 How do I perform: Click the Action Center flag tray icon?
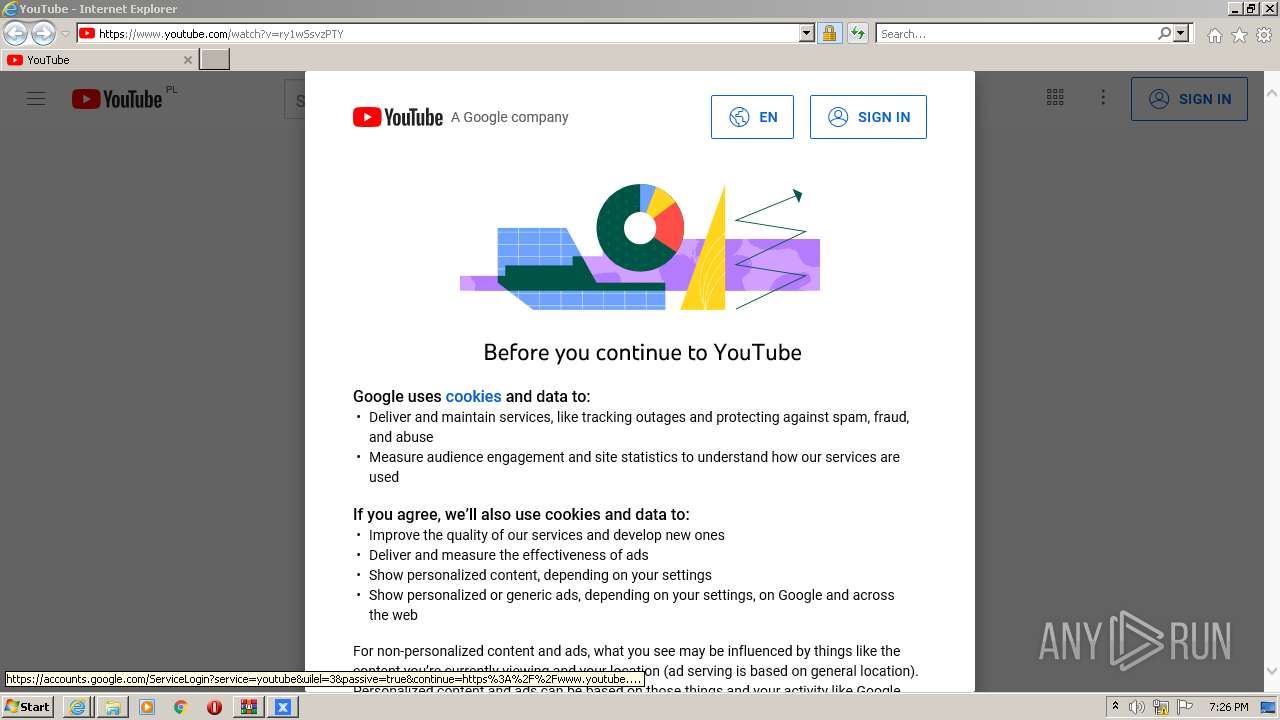[x=1185, y=707]
